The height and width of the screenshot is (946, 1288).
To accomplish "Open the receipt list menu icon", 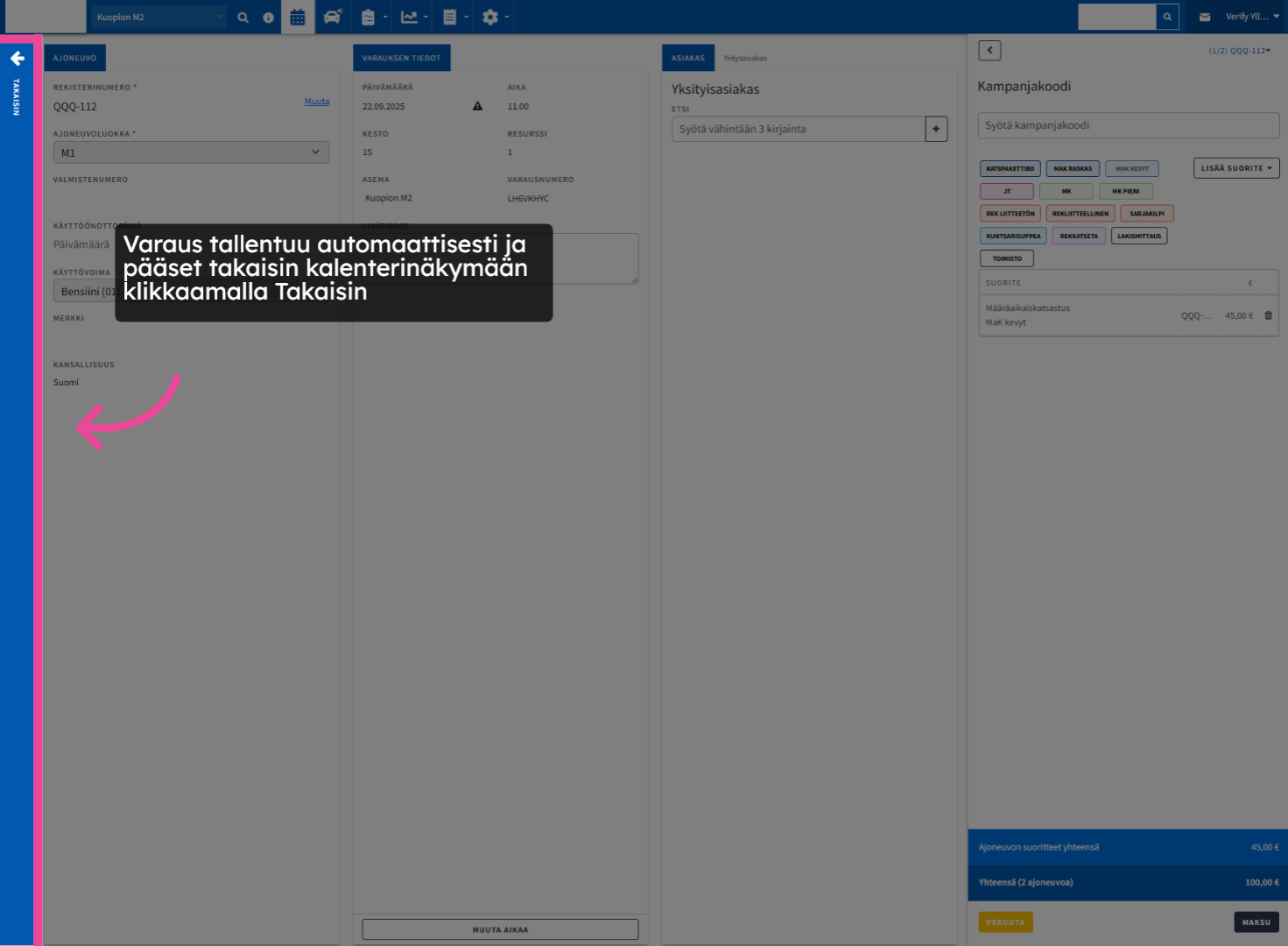I will point(454,18).
